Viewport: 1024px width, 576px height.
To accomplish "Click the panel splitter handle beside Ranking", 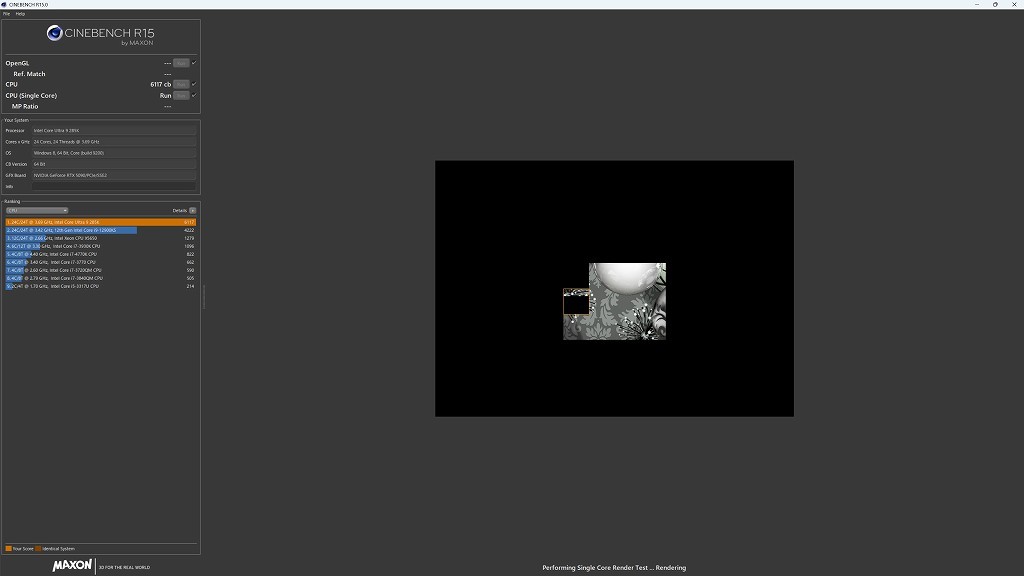I will pos(204,296).
